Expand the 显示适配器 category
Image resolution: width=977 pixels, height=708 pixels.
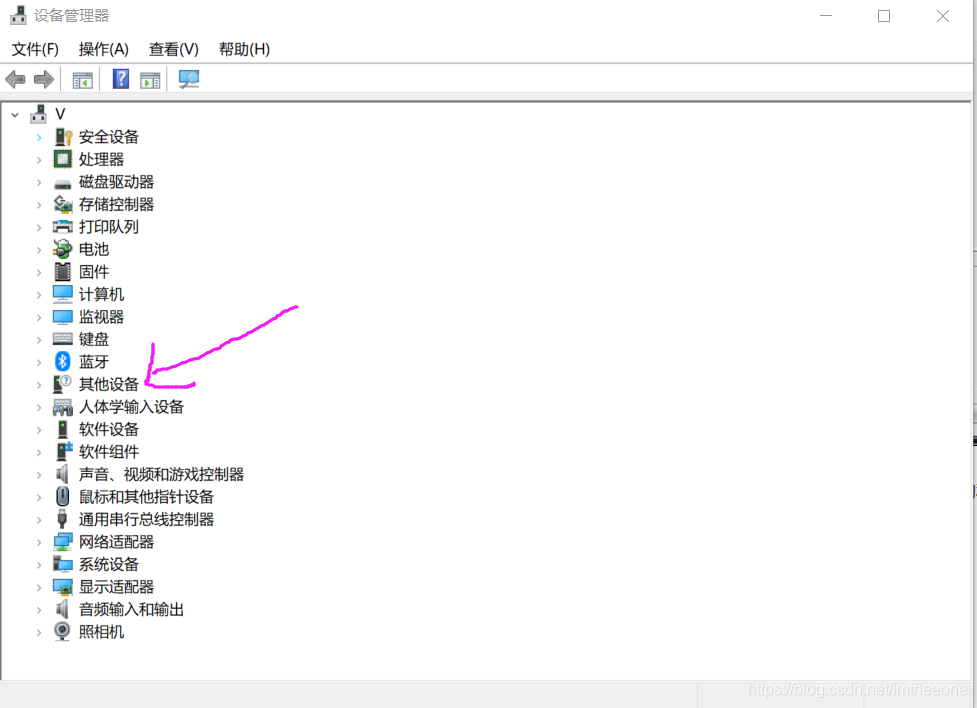pos(39,587)
